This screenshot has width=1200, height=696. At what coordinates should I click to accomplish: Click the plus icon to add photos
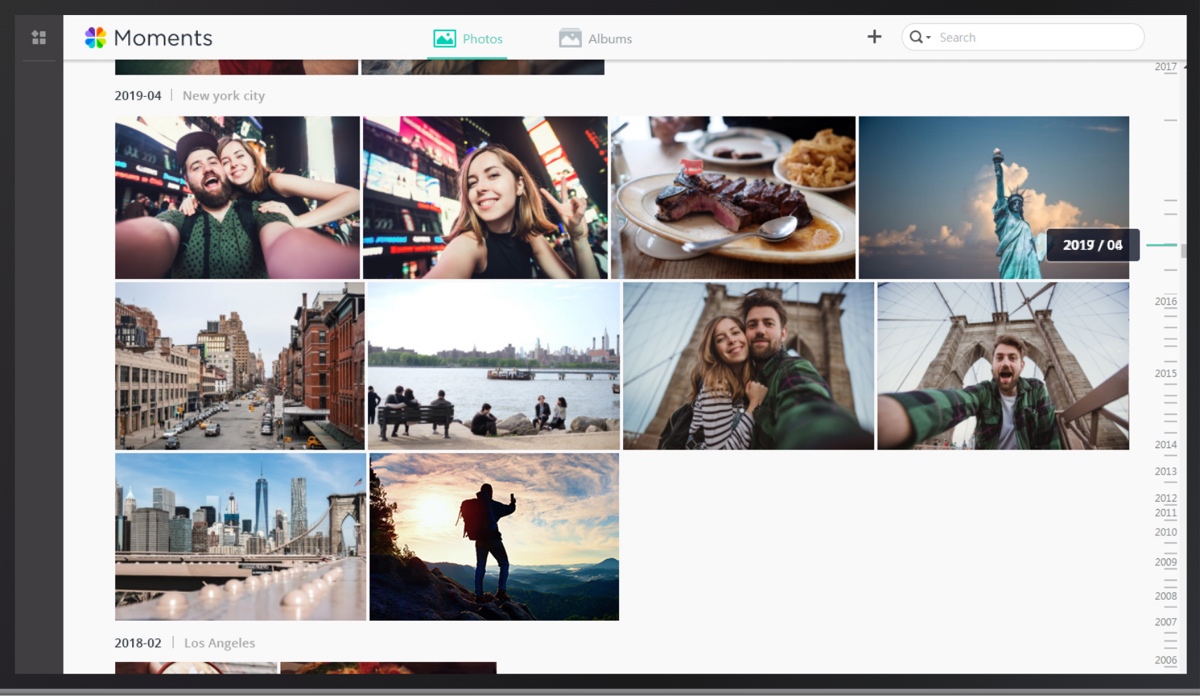coord(874,37)
